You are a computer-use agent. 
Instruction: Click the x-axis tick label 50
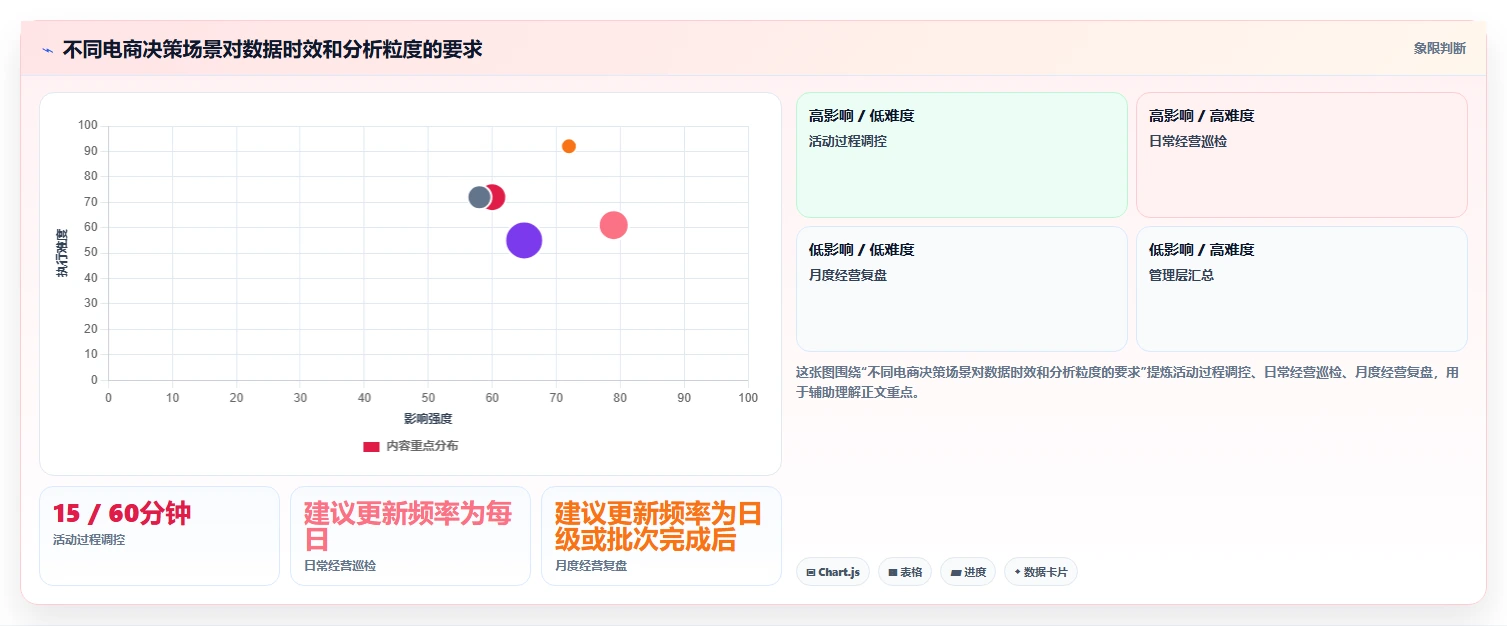click(428, 398)
